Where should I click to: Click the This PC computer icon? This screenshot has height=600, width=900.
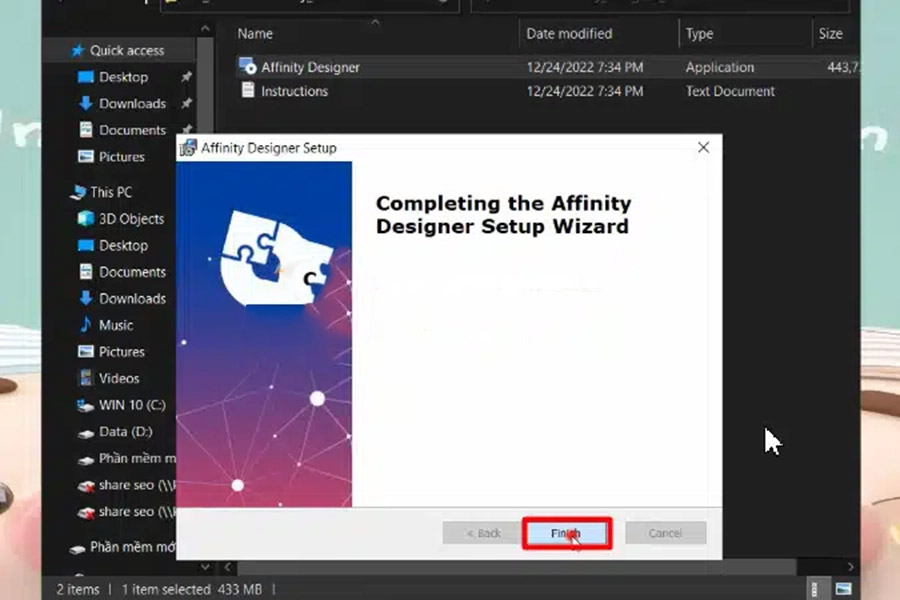[77, 192]
